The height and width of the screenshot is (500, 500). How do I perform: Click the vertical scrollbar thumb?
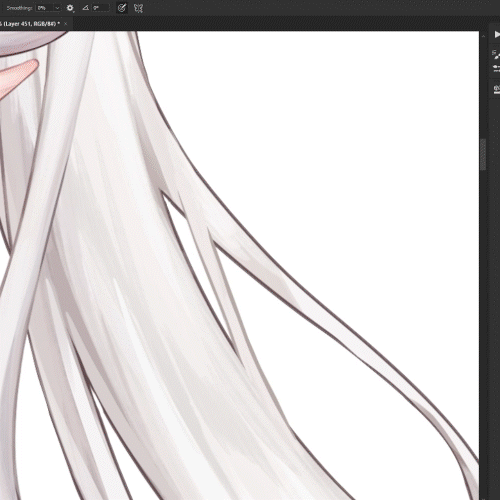(483, 155)
